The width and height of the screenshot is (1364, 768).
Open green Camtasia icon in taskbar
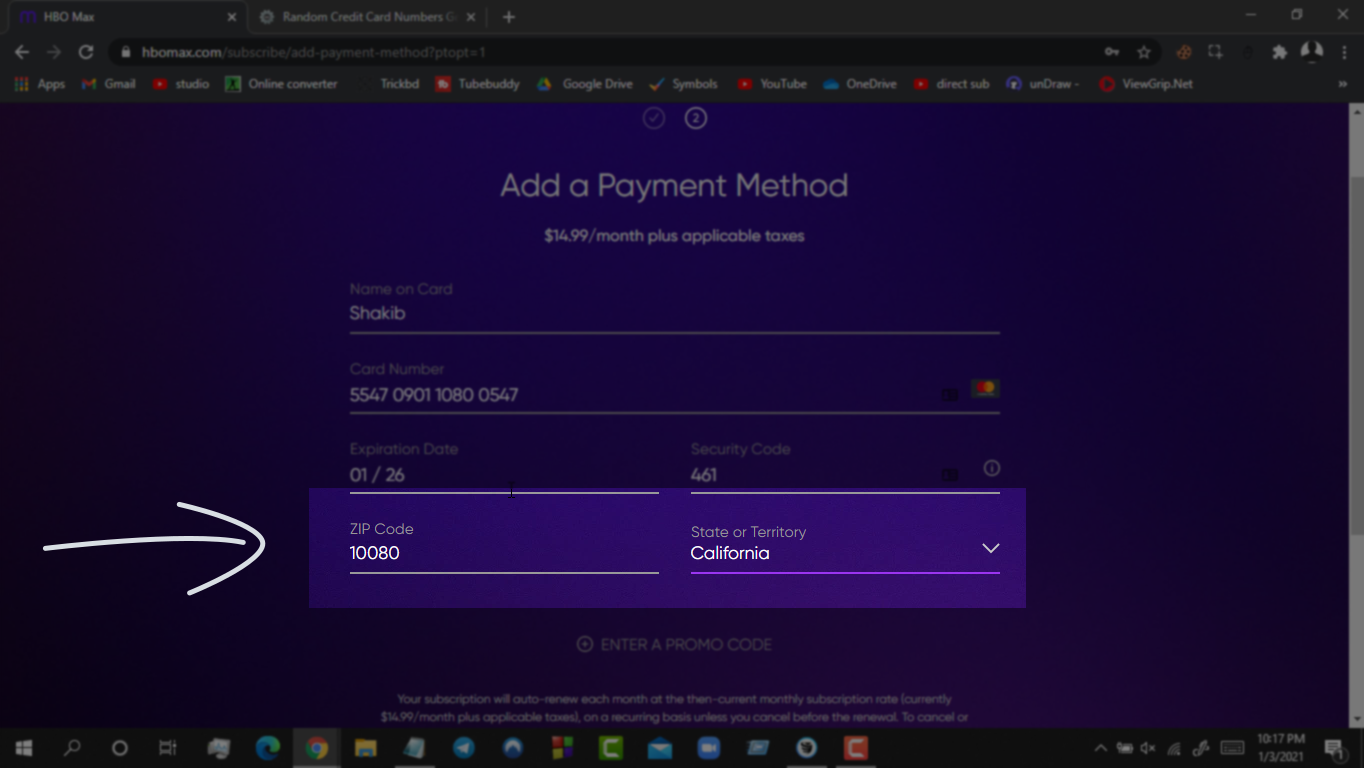610,748
